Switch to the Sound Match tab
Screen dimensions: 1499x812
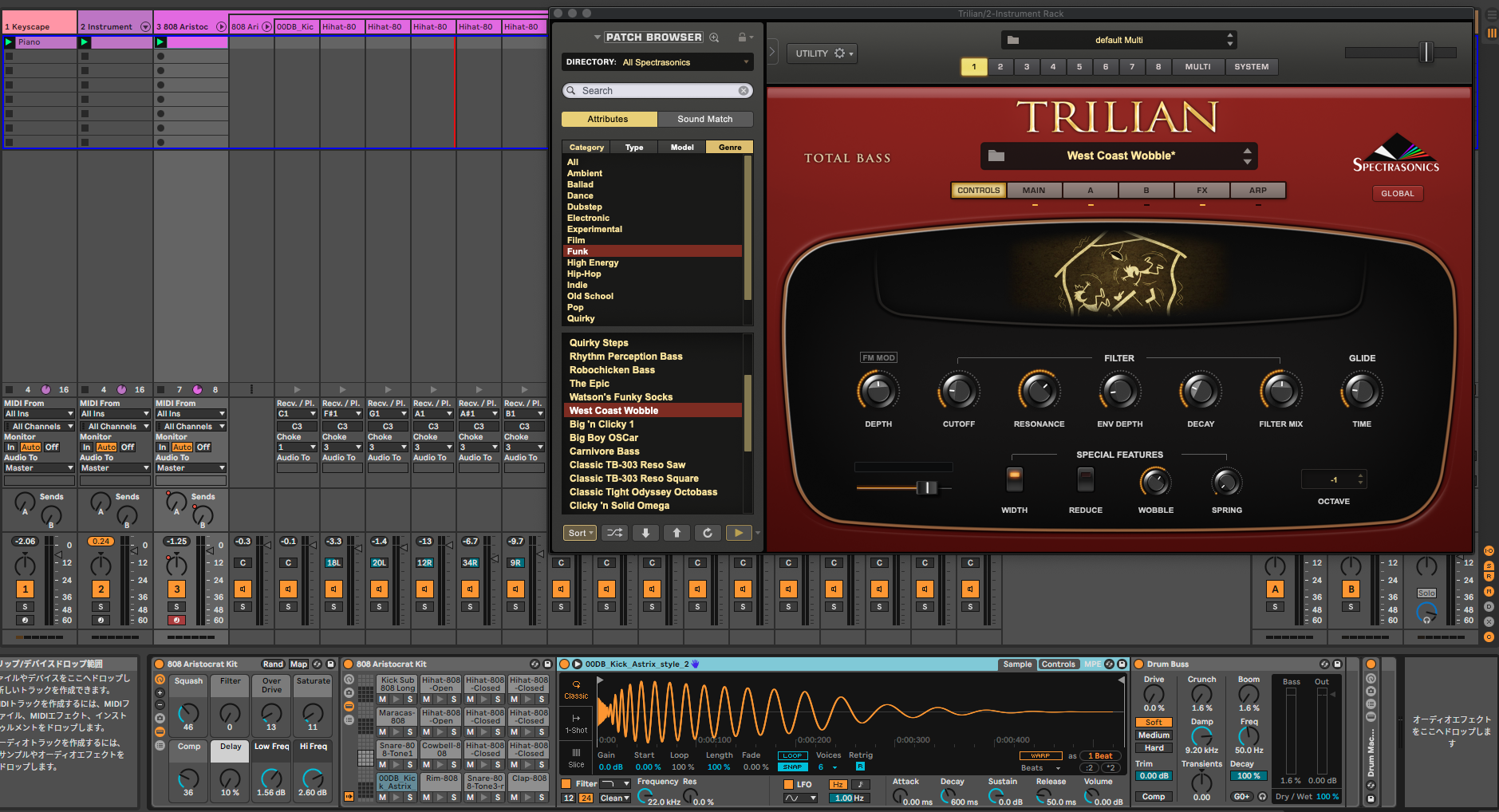704,119
